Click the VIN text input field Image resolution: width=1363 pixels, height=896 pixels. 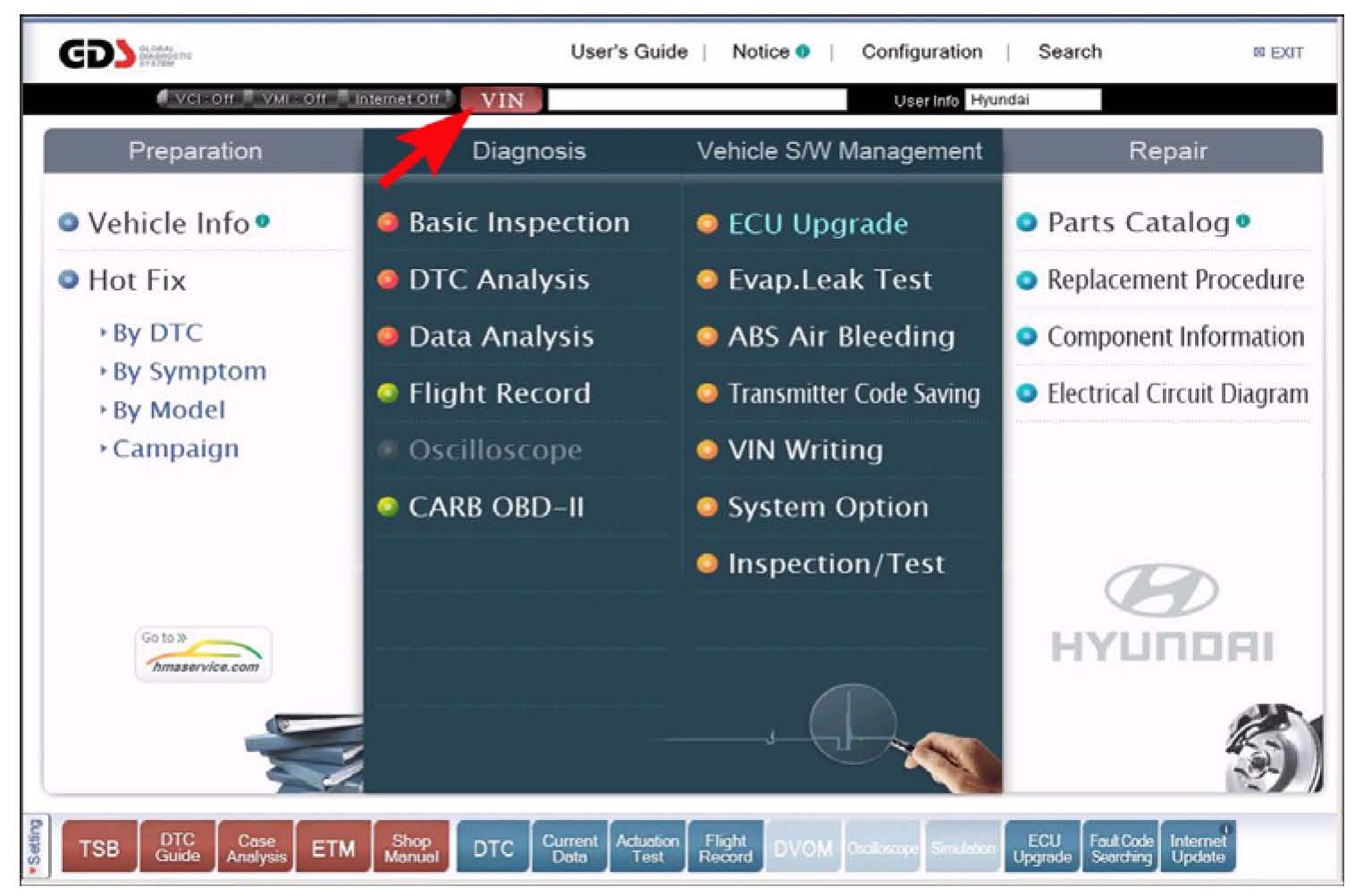pos(697,100)
